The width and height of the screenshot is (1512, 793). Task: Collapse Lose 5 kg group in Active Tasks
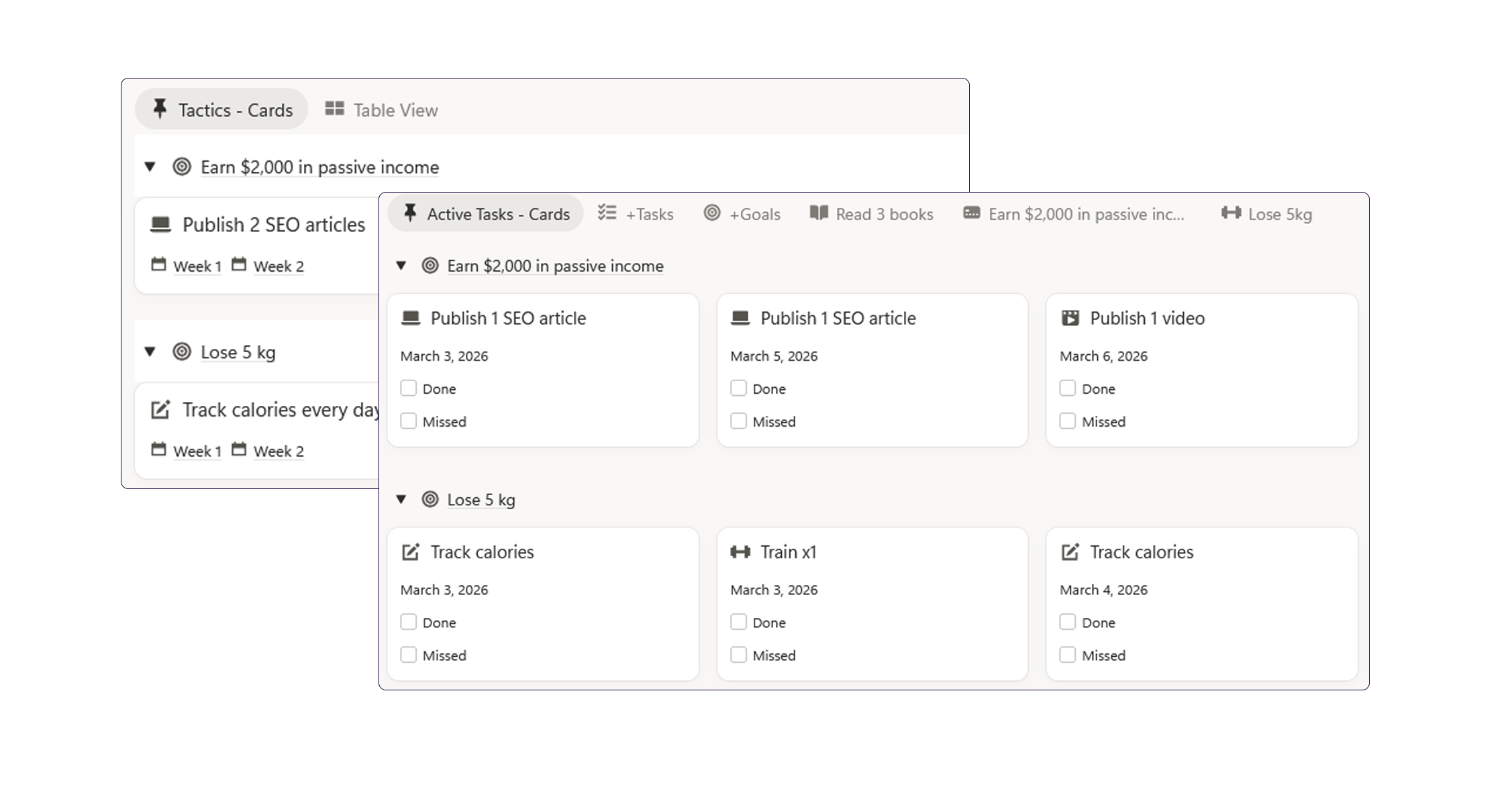click(x=401, y=499)
